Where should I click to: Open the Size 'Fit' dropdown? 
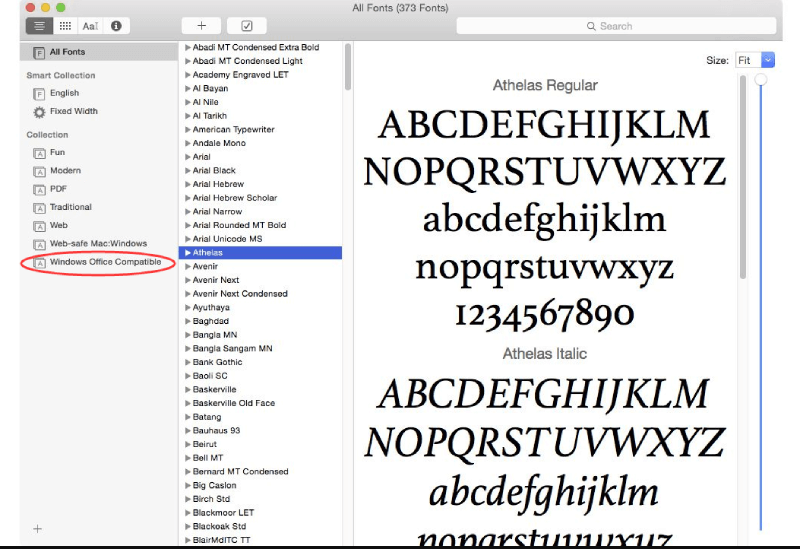pos(767,60)
